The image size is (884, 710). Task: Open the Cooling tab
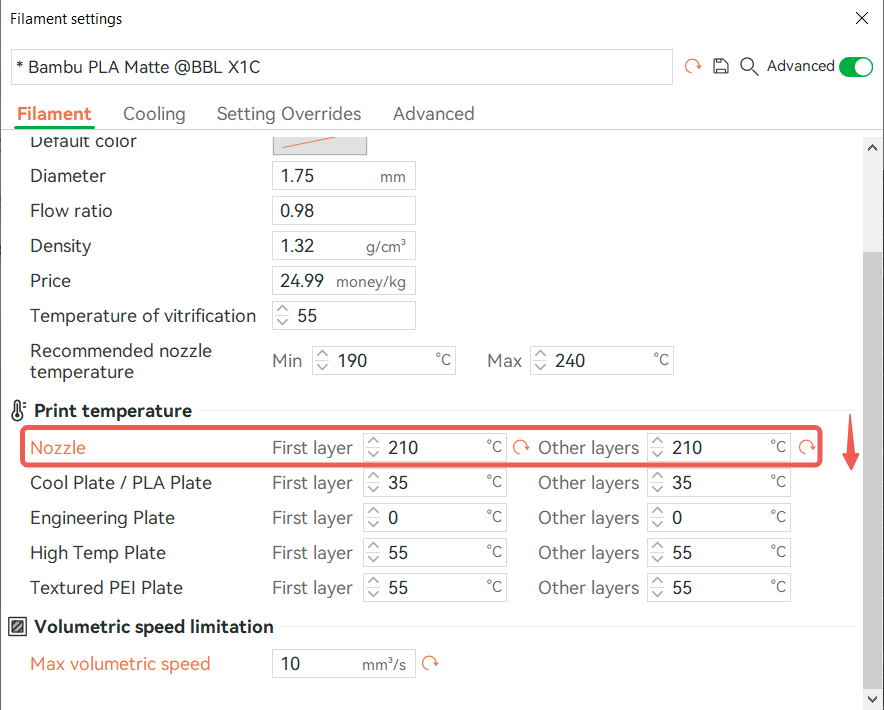(x=154, y=114)
